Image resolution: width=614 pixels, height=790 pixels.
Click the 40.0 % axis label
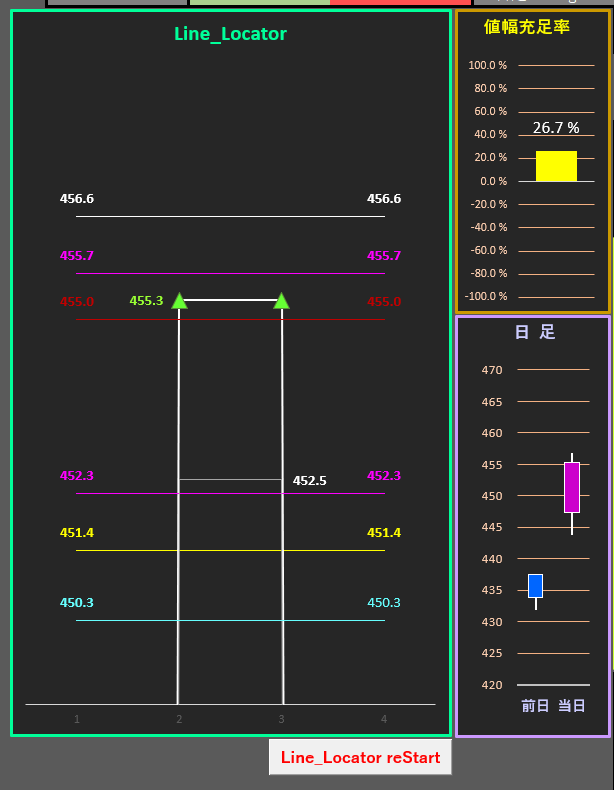(x=491, y=135)
